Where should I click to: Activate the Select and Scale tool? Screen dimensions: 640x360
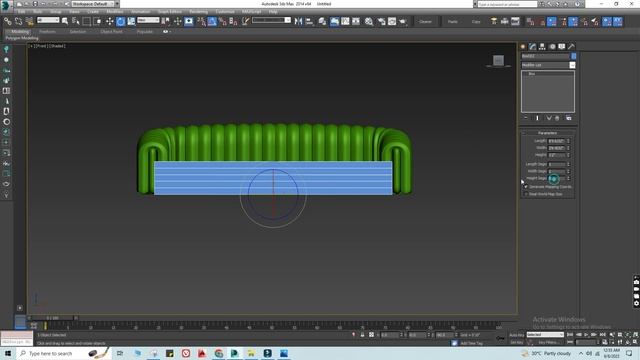(x=131, y=21)
